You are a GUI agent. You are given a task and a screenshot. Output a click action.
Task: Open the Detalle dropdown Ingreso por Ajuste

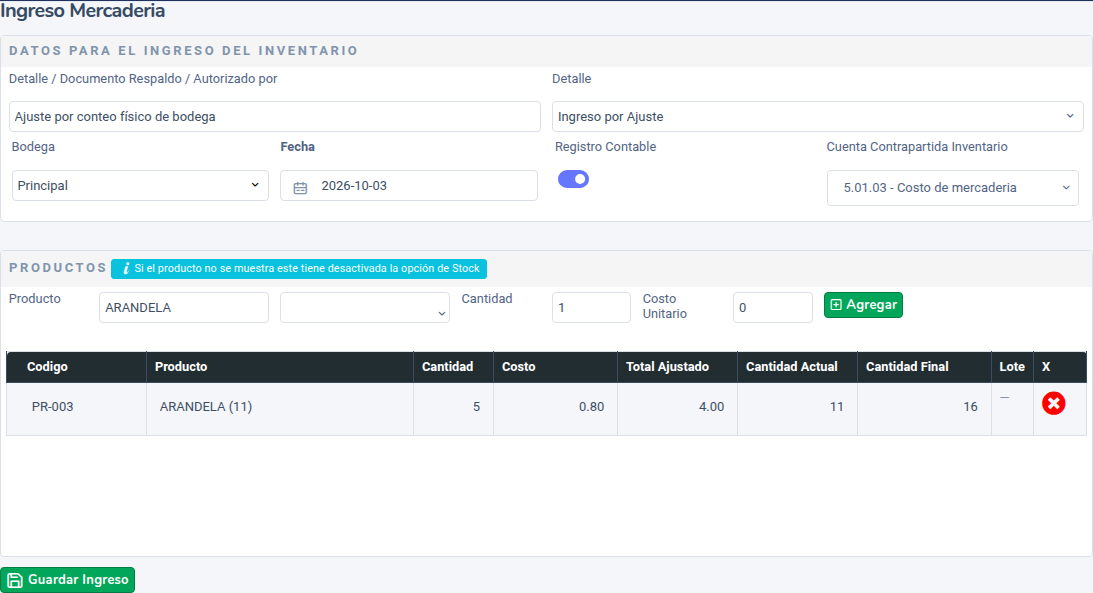point(818,116)
